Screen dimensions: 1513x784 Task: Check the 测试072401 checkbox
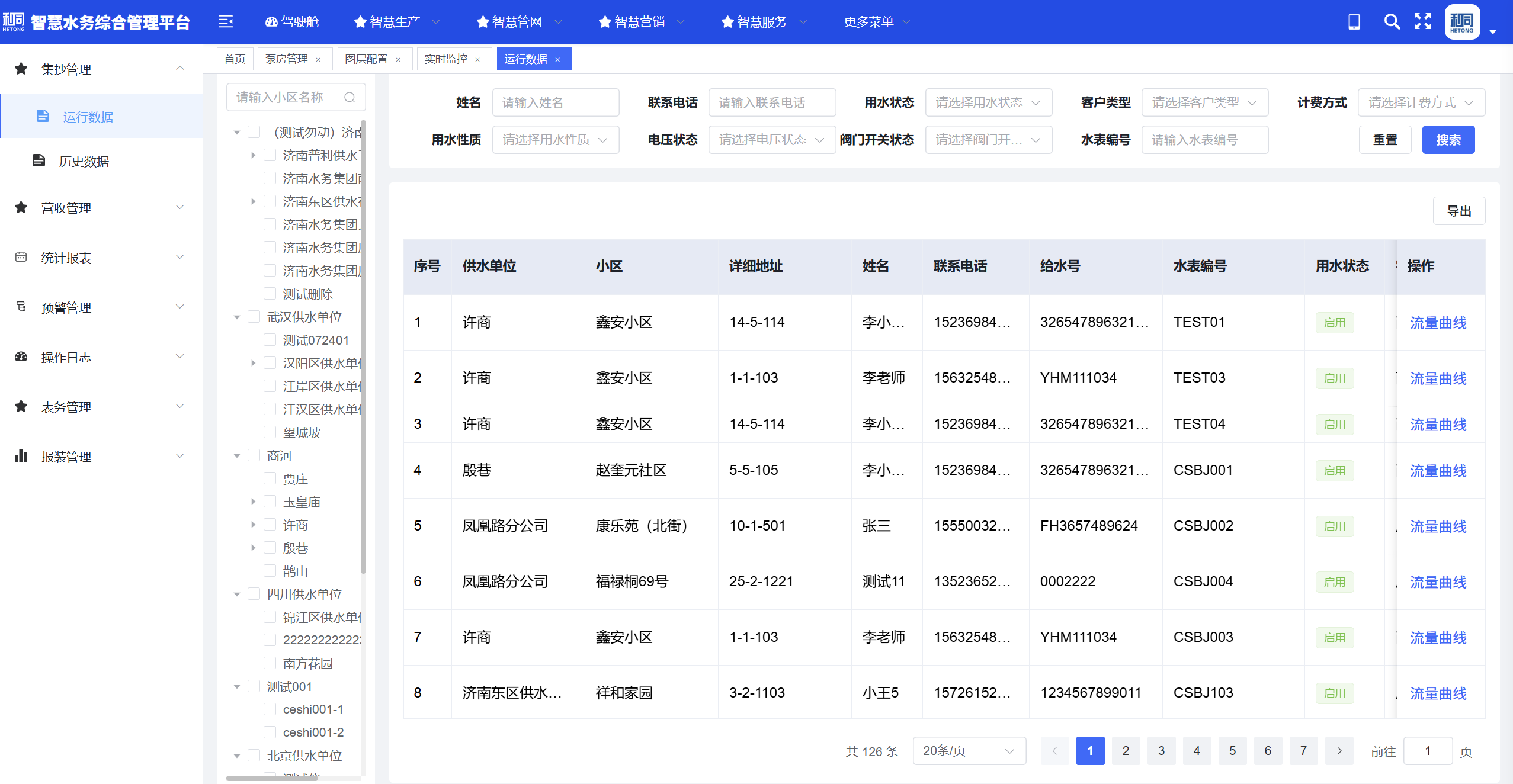point(270,339)
